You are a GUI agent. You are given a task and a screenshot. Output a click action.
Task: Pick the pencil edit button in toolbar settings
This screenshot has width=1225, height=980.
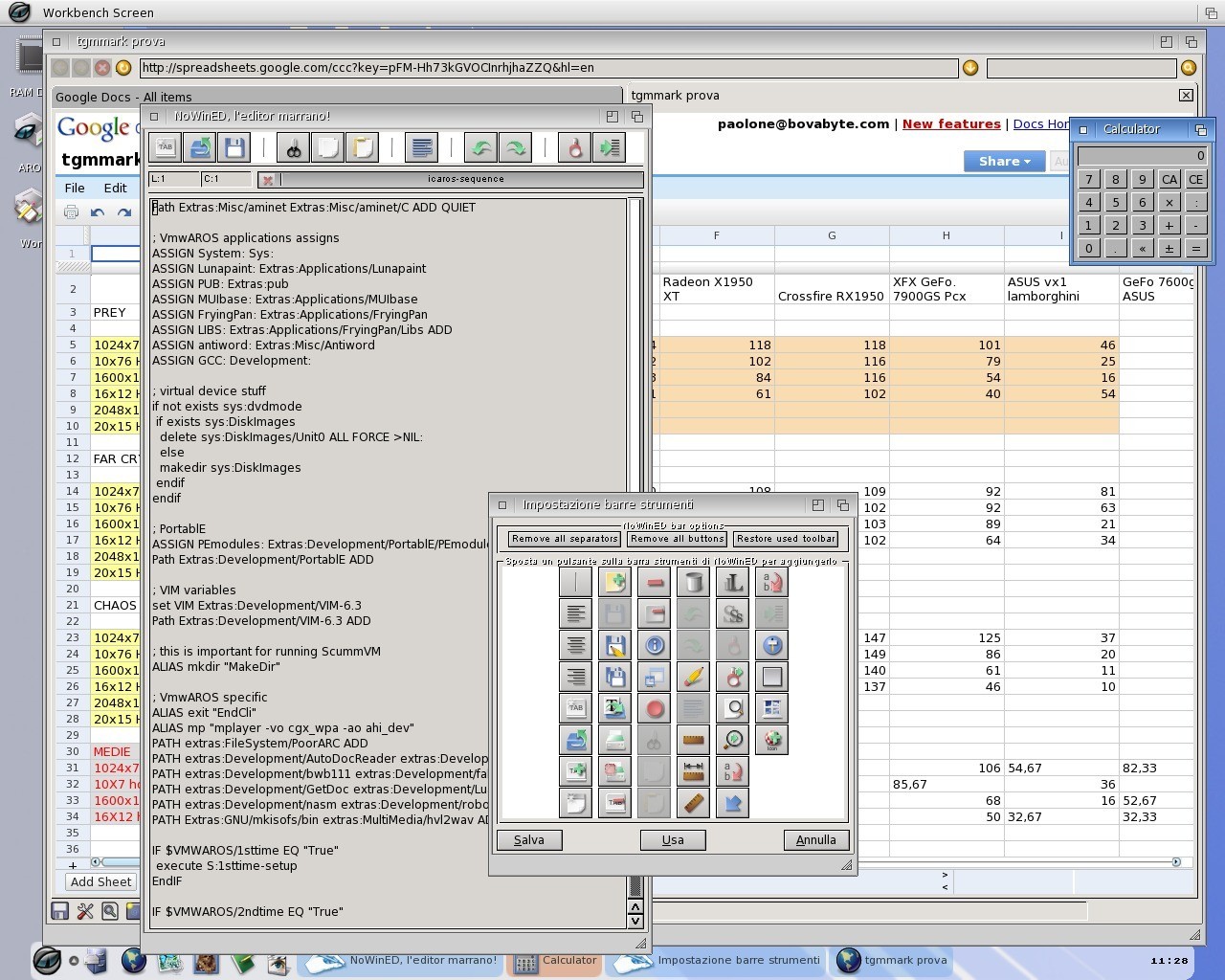693,677
